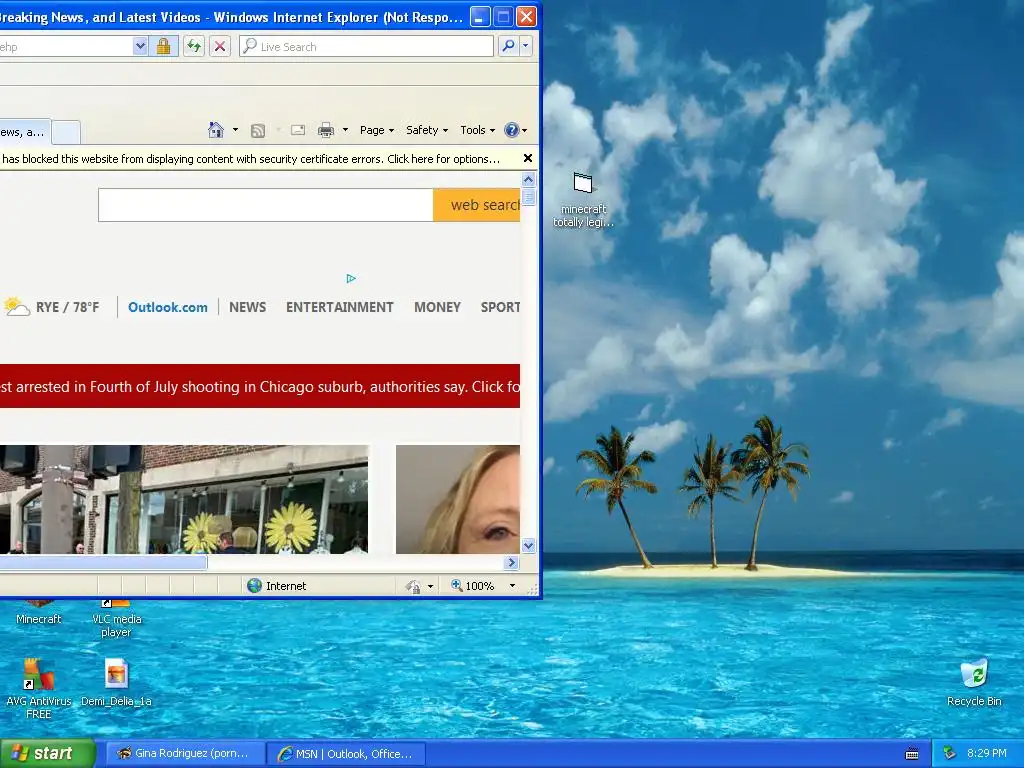Click the horizontal scrollbar thumb
Screen dimensions: 1024x768
coord(103,562)
